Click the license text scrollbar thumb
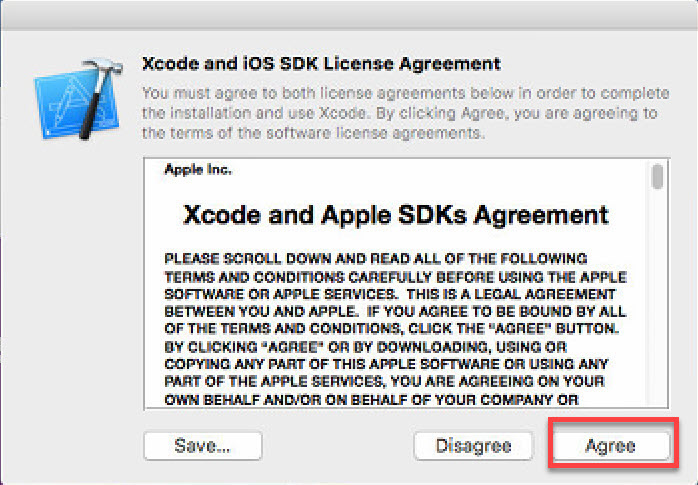This screenshot has width=698, height=485. click(657, 176)
